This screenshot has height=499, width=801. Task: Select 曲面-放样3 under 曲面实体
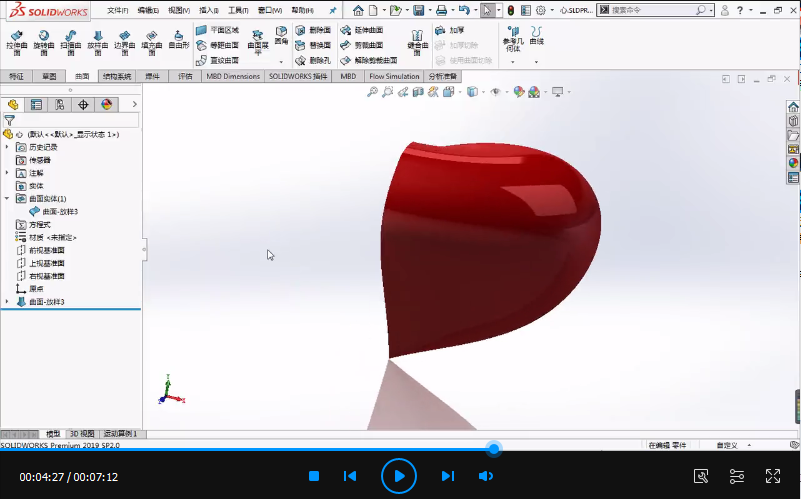click(54, 211)
